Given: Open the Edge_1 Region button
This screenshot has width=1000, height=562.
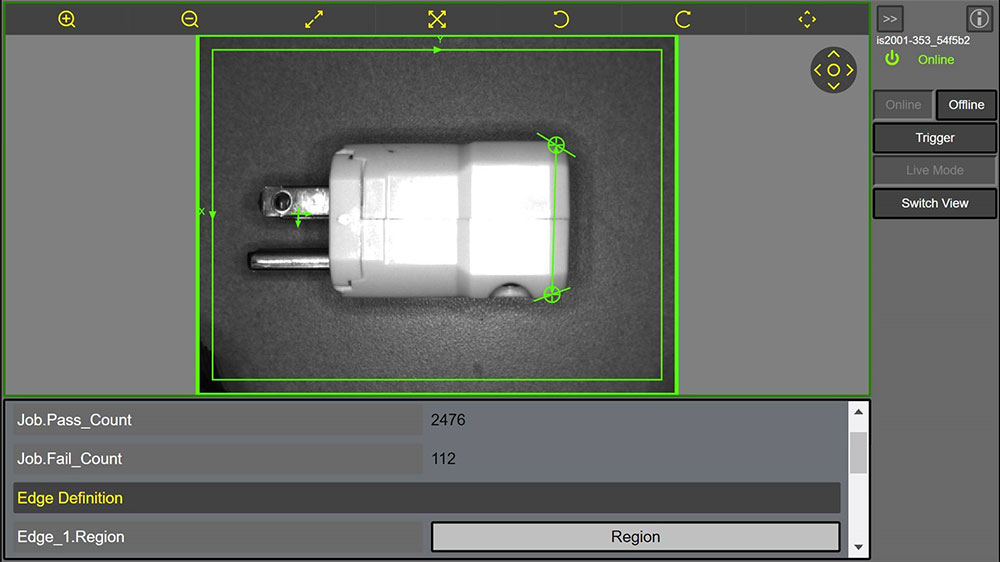Looking at the screenshot, I should [x=635, y=537].
